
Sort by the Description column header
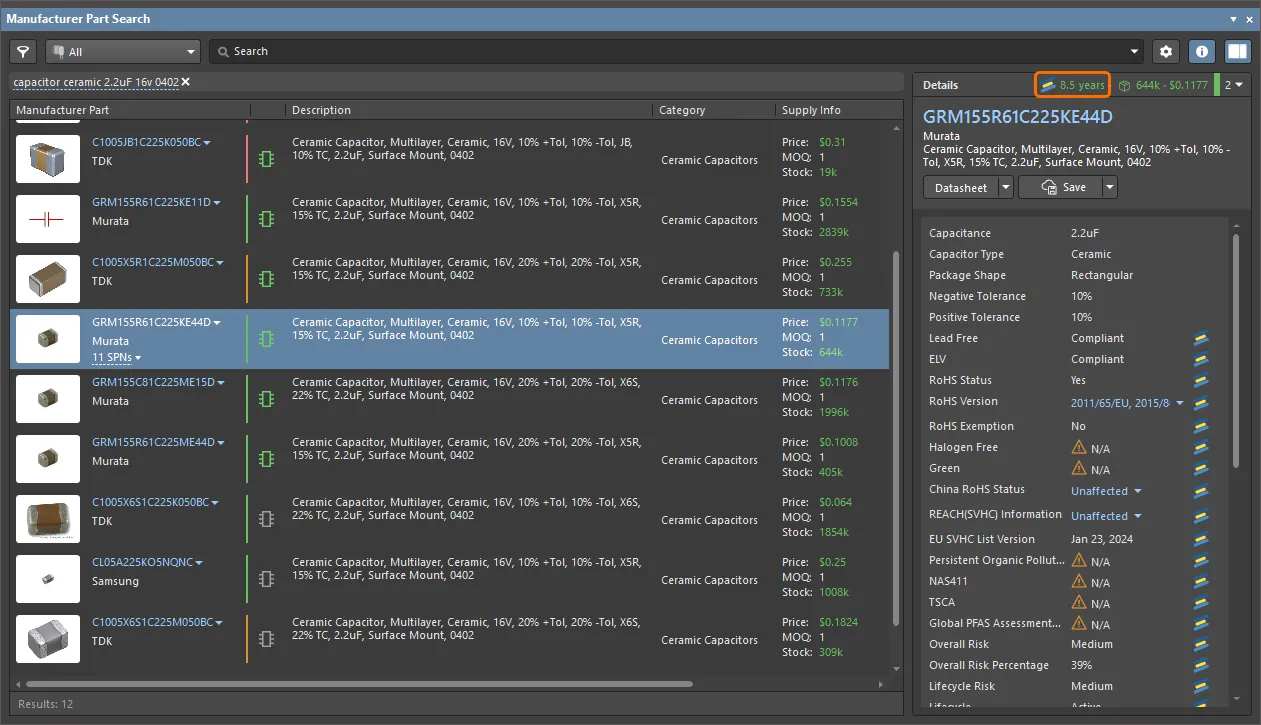322,110
